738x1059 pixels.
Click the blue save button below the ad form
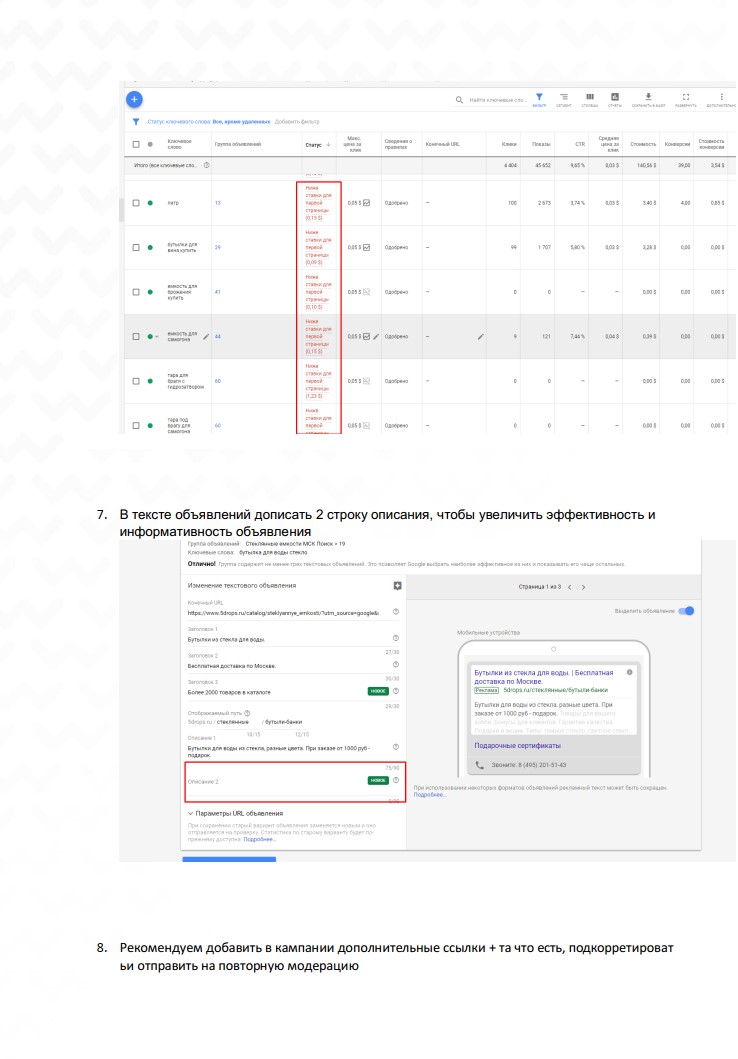click(x=229, y=859)
